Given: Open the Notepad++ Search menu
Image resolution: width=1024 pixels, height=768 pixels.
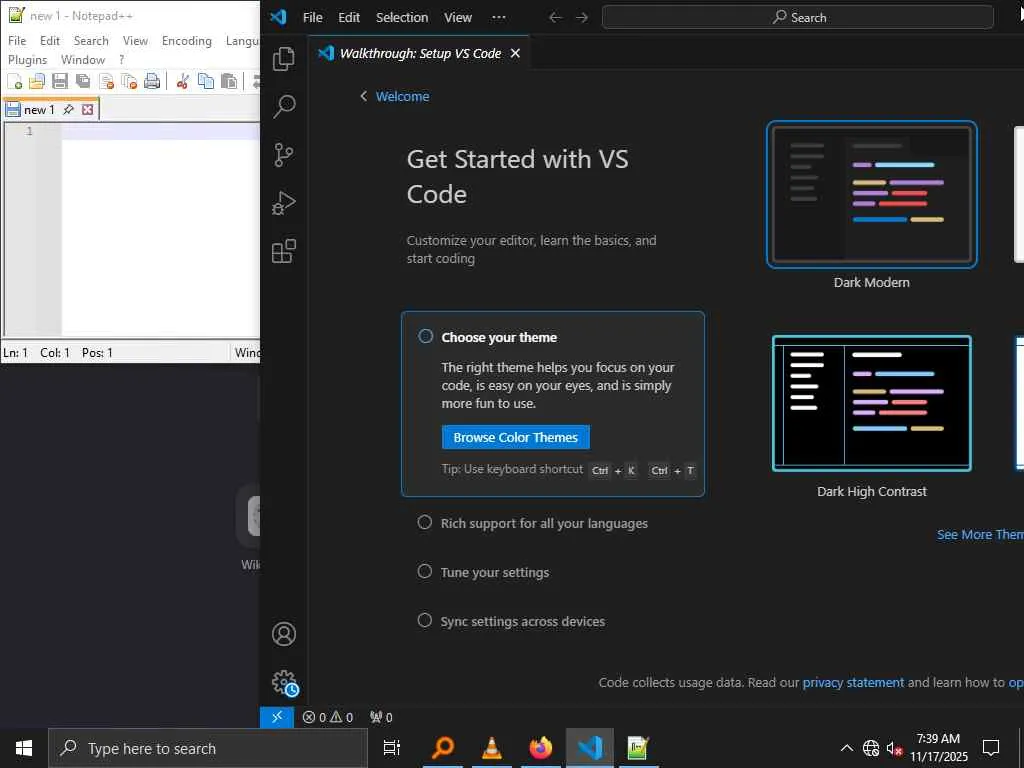Looking at the screenshot, I should pyautogui.click(x=91, y=40).
